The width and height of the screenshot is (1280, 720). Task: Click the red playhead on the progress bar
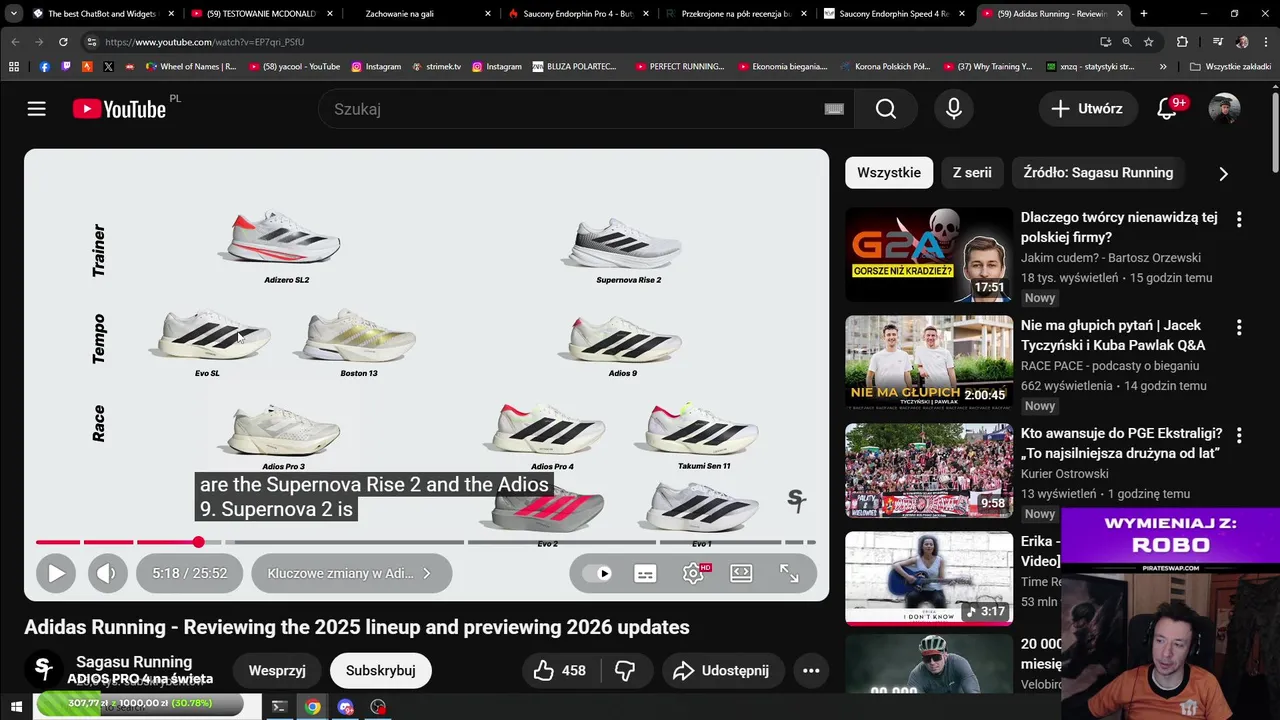[x=198, y=542]
